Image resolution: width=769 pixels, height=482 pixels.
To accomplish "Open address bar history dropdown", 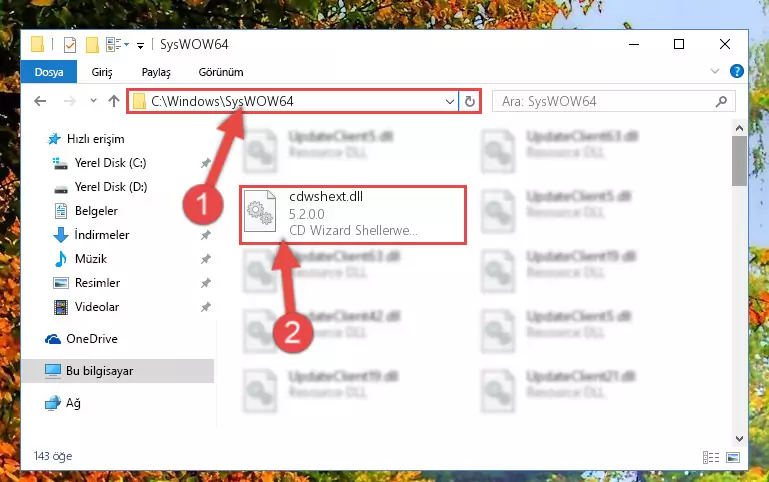I will [449, 101].
